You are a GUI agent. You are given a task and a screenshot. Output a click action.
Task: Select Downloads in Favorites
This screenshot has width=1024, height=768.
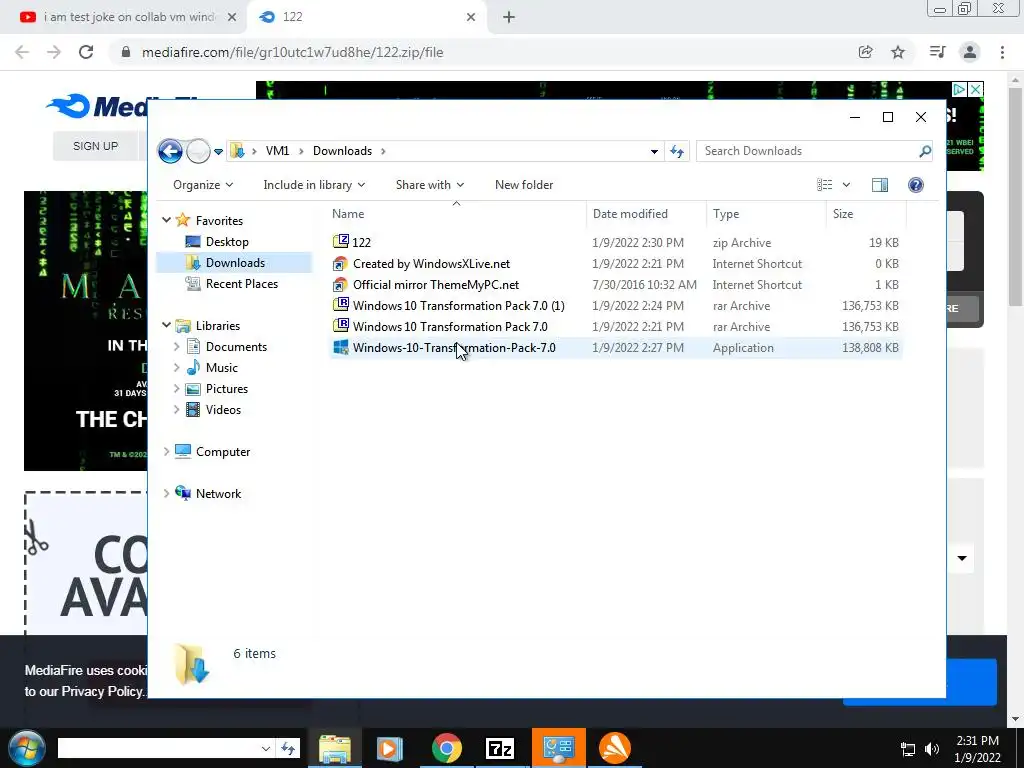tap(235, 263)
